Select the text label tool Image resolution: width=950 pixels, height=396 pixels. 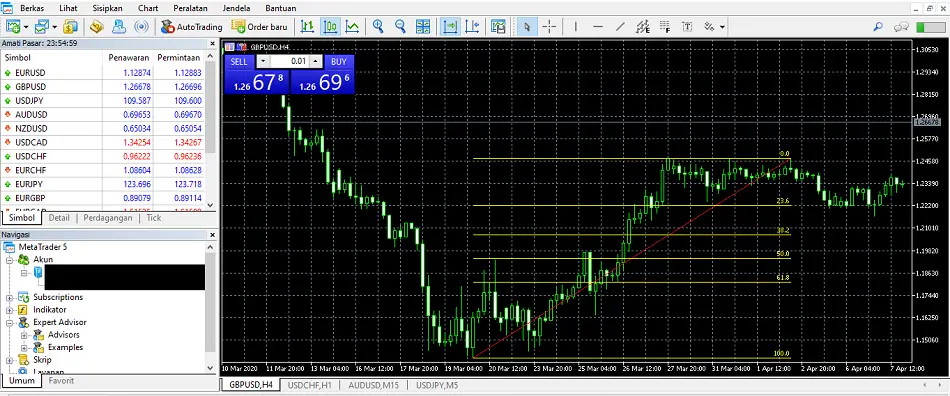(687, 27)
